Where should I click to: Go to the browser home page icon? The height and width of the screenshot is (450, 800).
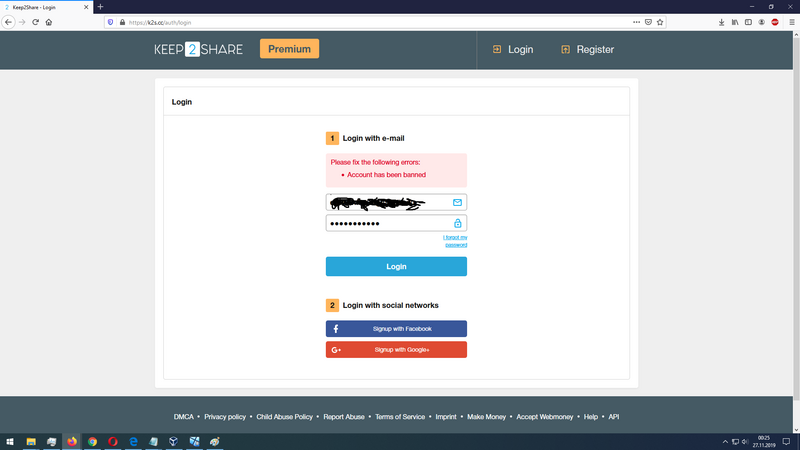[x=49, y=21]
